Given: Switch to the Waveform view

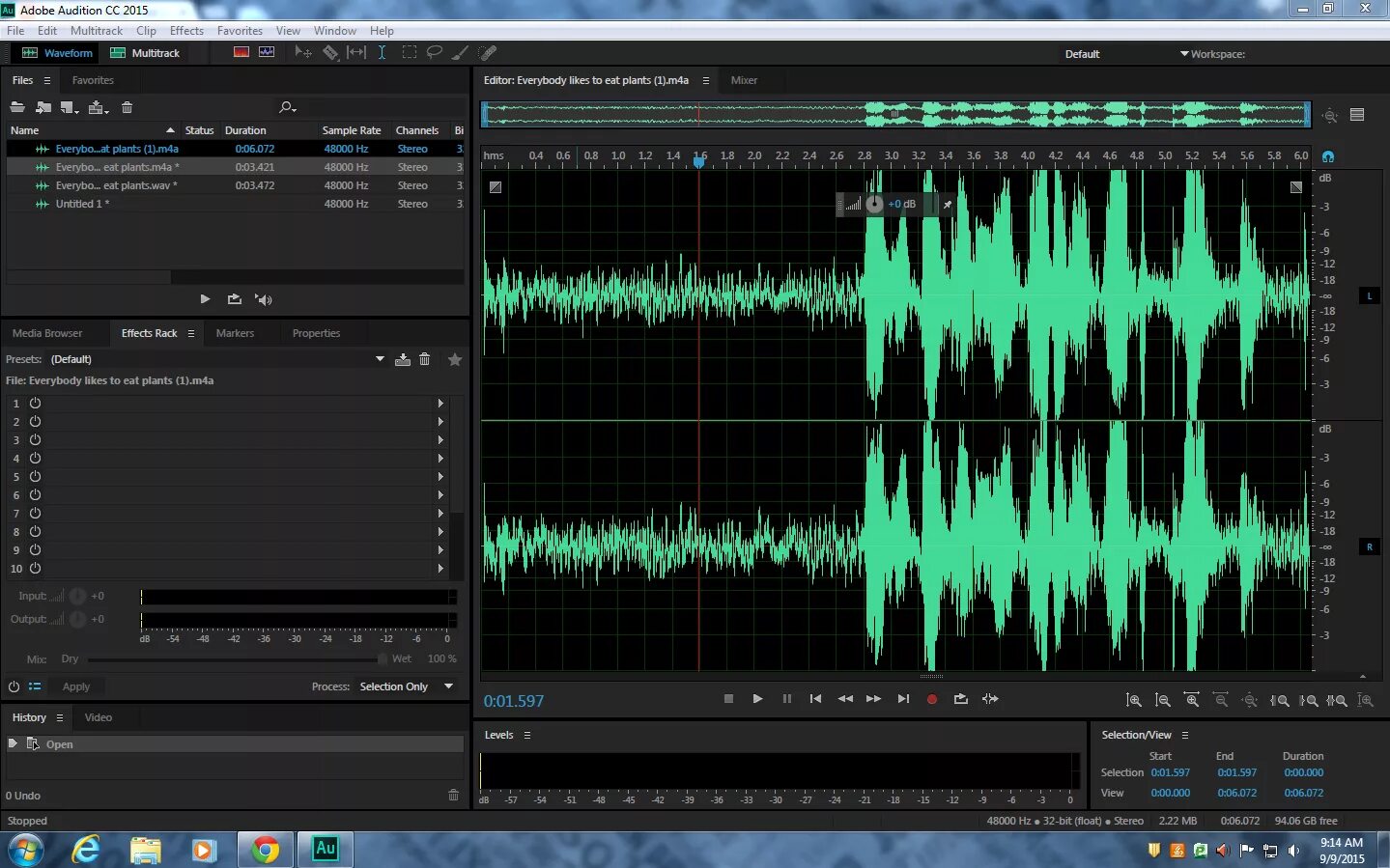Looking at the screenshot, I should [57, 53].
